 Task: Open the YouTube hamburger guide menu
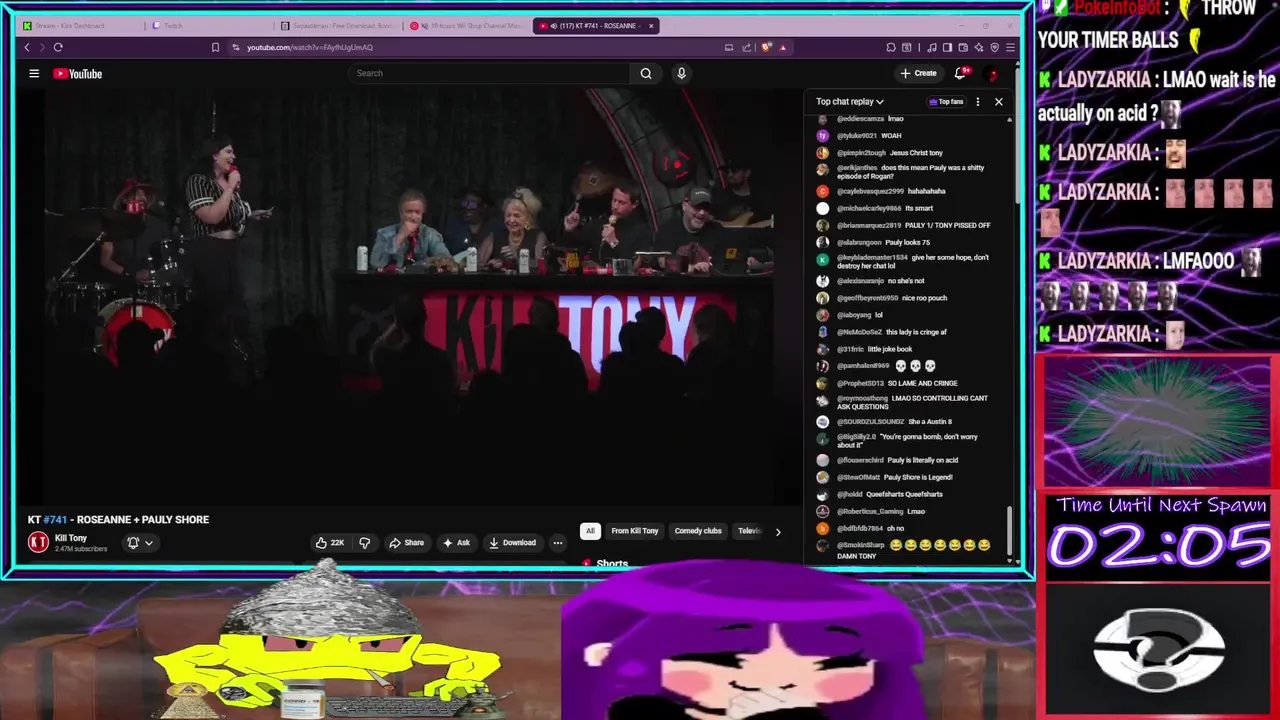pyautogui.click(x=34, y=73)
